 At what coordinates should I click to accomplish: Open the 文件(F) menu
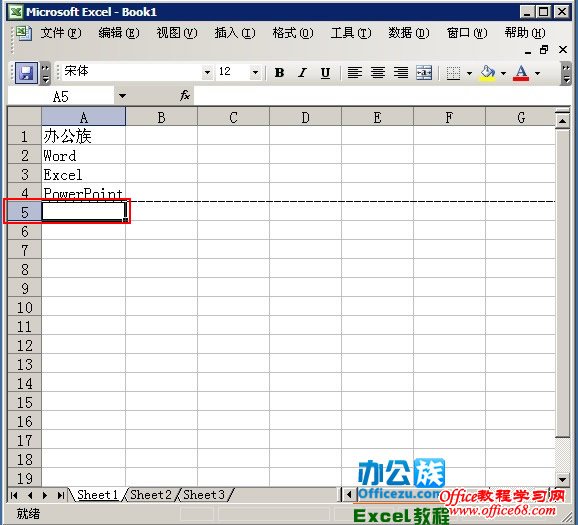(x=60, y=33)
